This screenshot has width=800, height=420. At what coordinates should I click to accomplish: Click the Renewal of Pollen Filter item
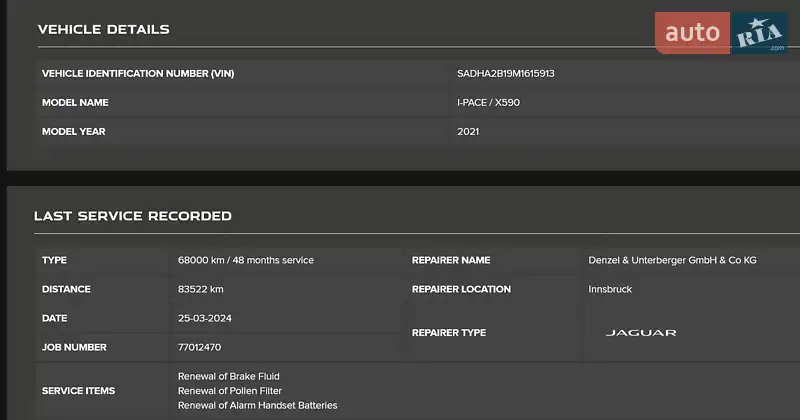tap(229, 391)
